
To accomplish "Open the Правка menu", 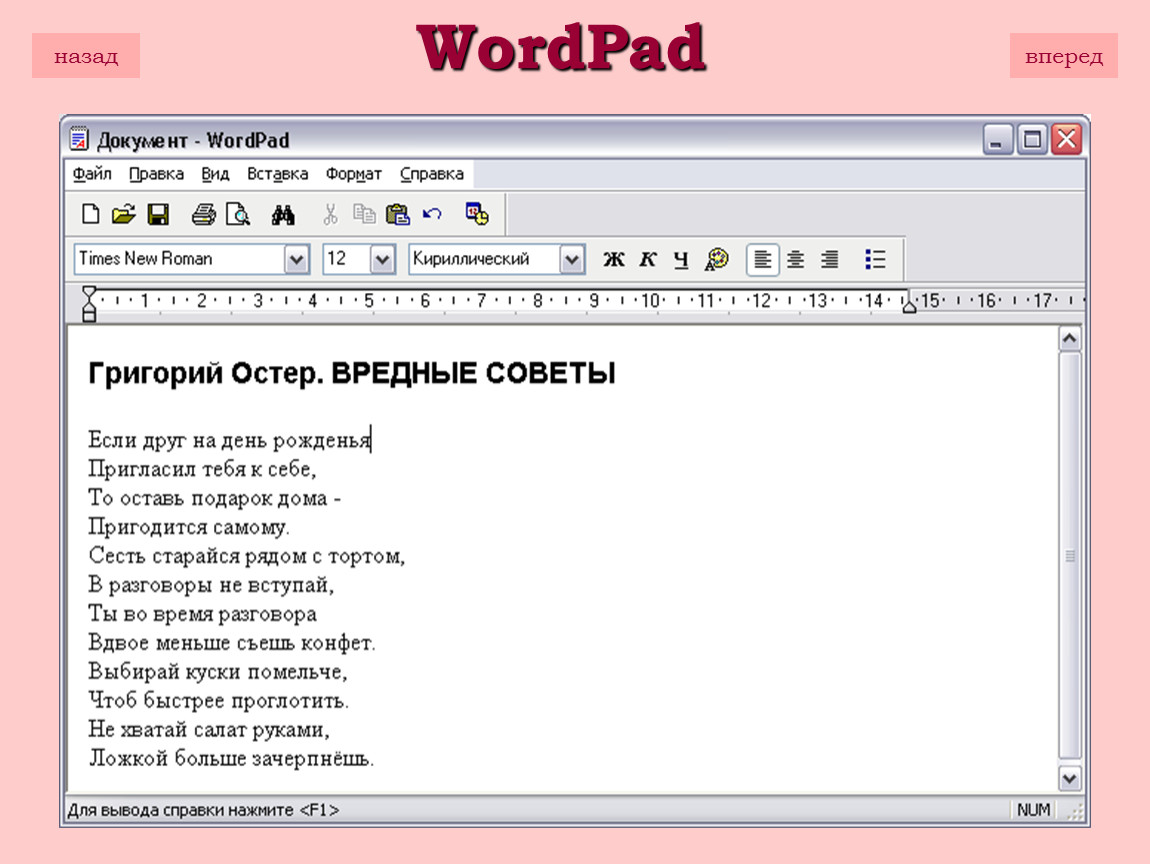I will point(156,174).
